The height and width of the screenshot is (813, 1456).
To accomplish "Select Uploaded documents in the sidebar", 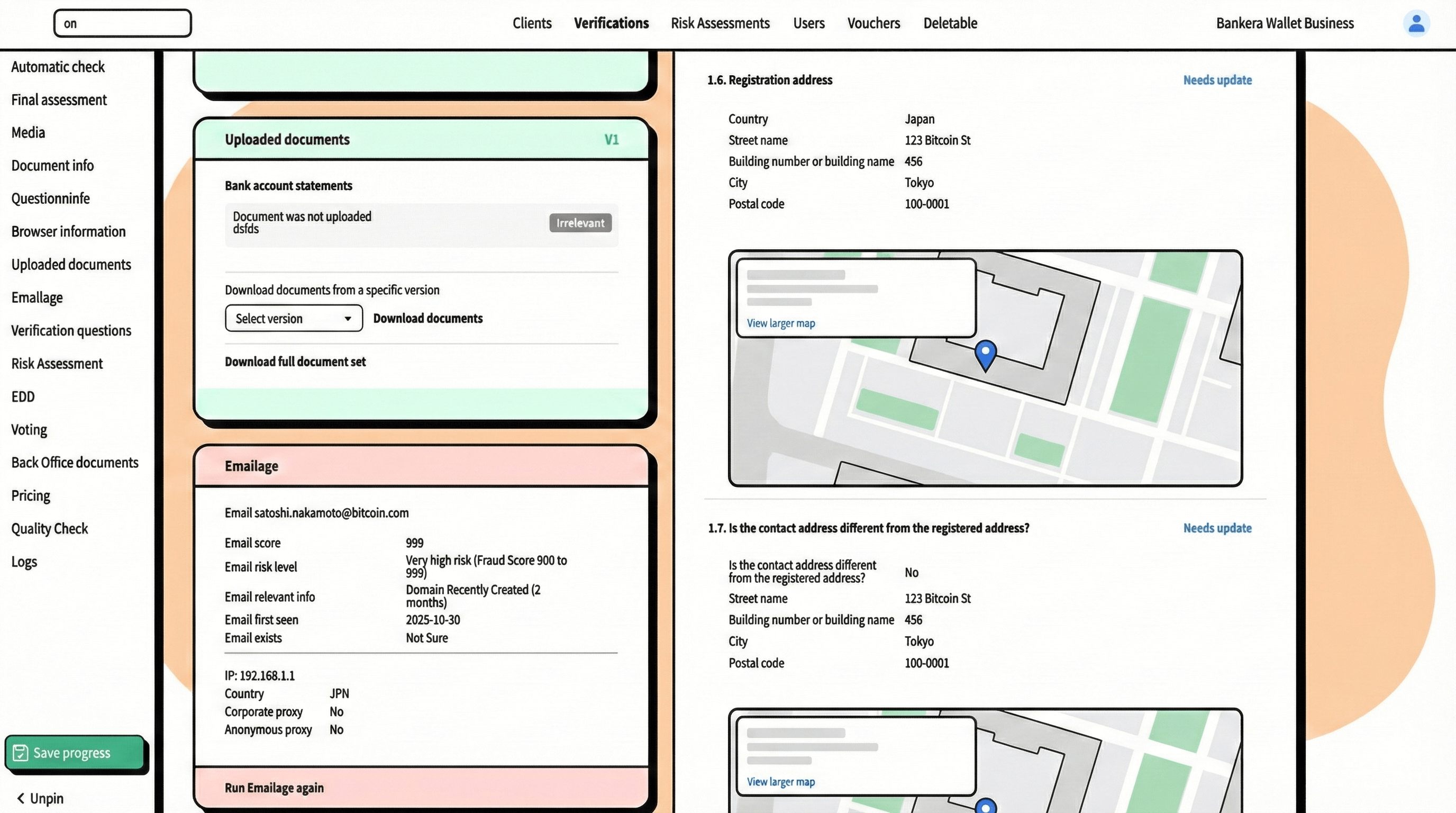I will click(71, 264).
